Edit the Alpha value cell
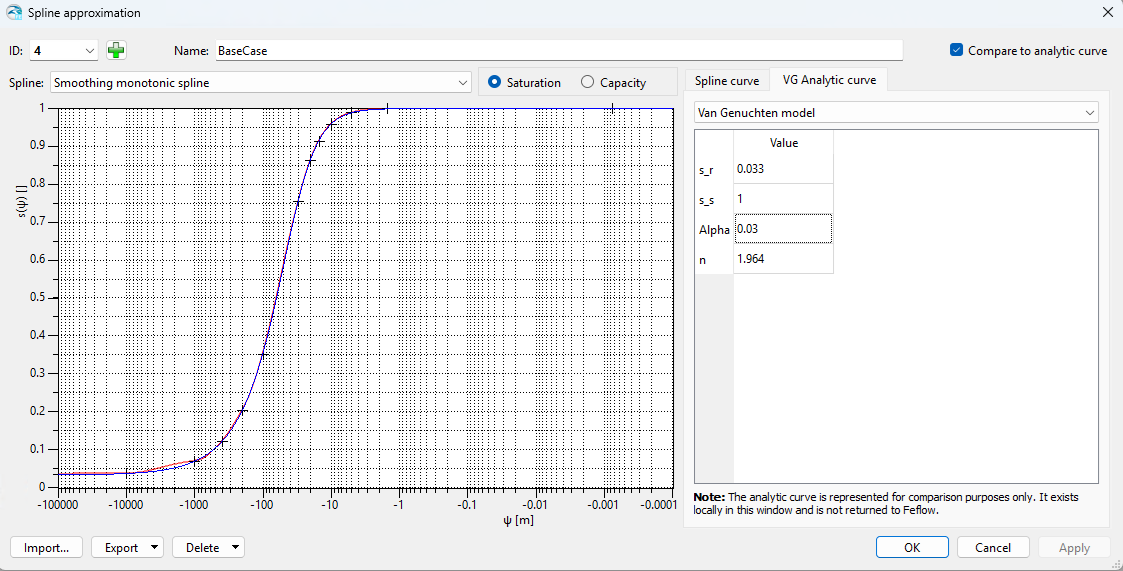The height and width of the screenshot is (571, 1123). 782,229
